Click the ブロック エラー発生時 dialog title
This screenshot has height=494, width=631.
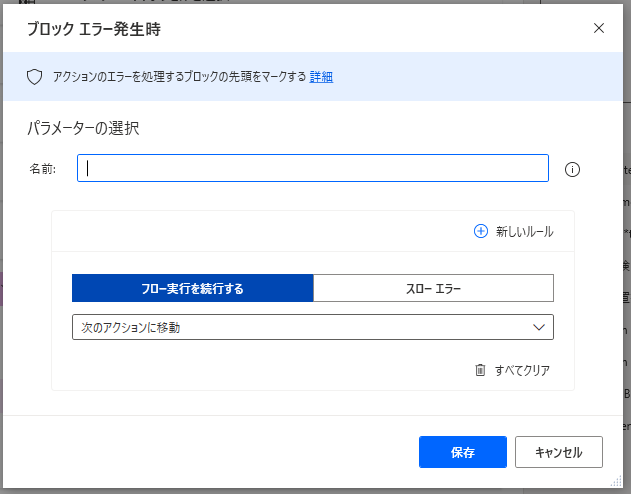(94, 29)
